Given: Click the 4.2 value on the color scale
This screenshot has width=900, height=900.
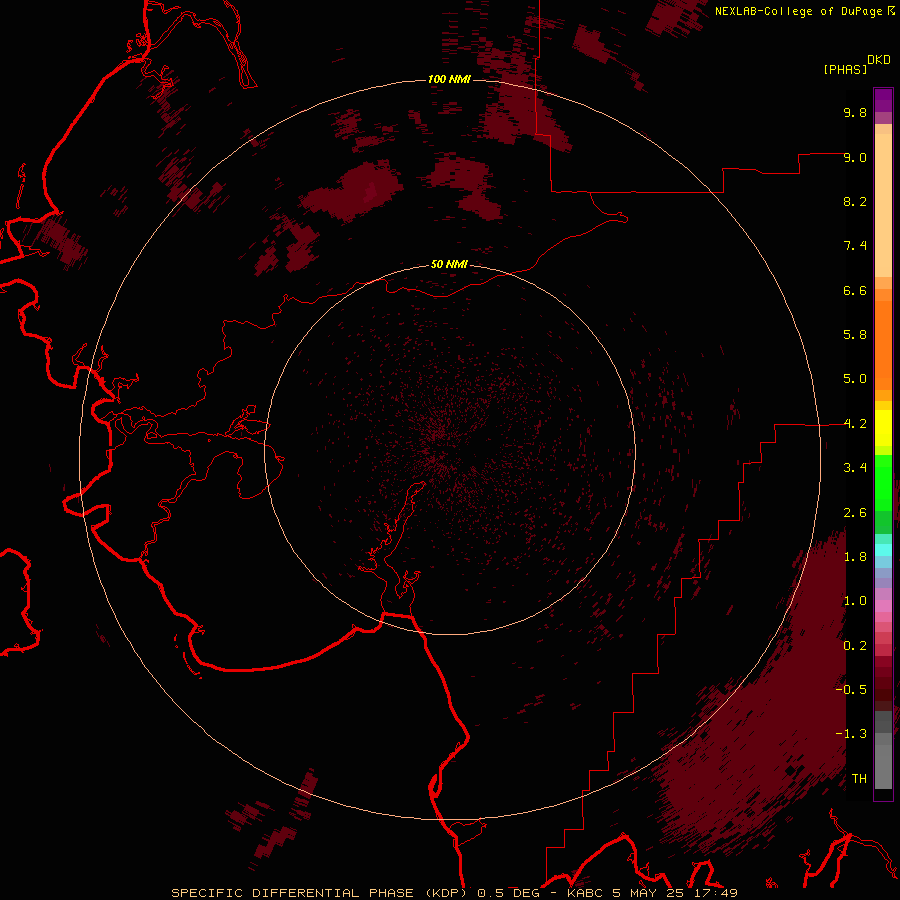Looking at the screenshot, I should coord(855,424).
